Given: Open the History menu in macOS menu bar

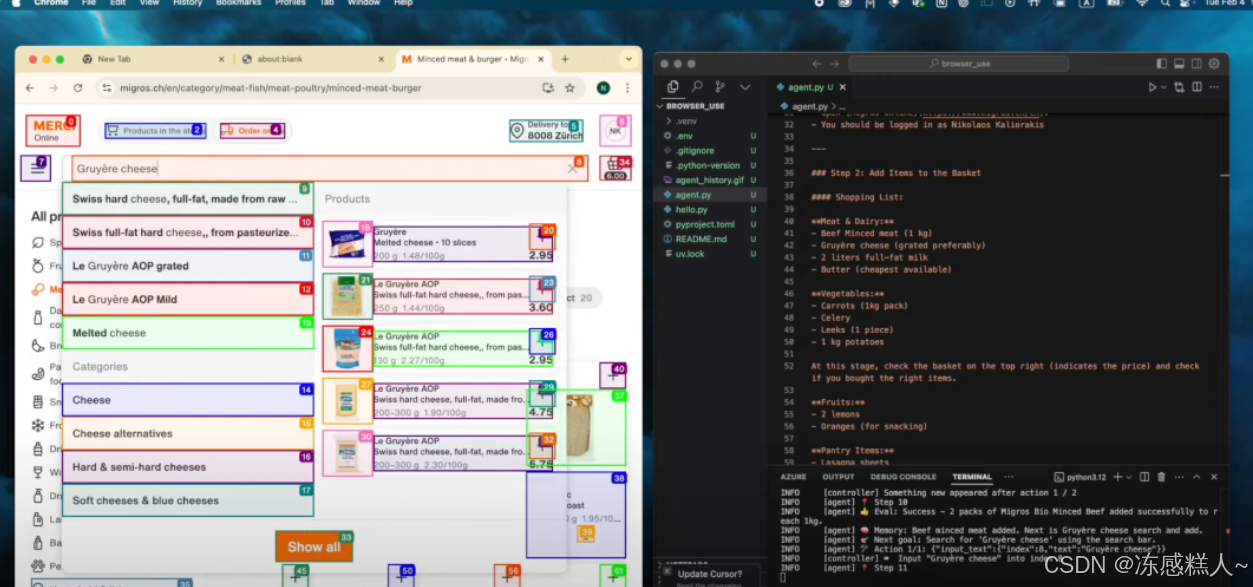Looking at the screenshot, I should [x=187, y=3].
